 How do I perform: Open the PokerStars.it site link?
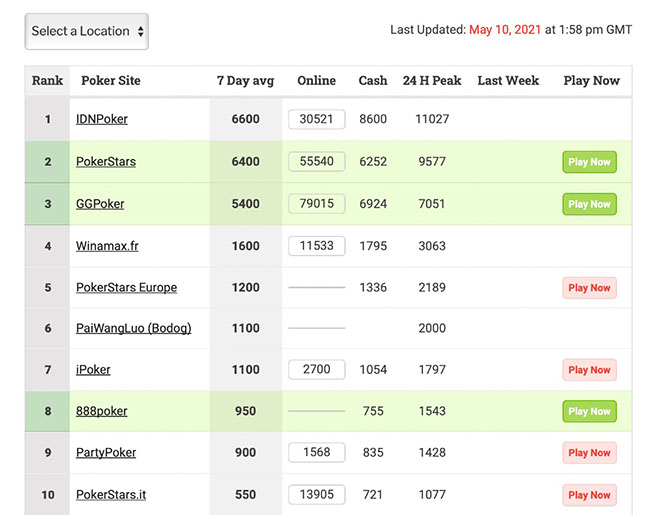(111, 495)
